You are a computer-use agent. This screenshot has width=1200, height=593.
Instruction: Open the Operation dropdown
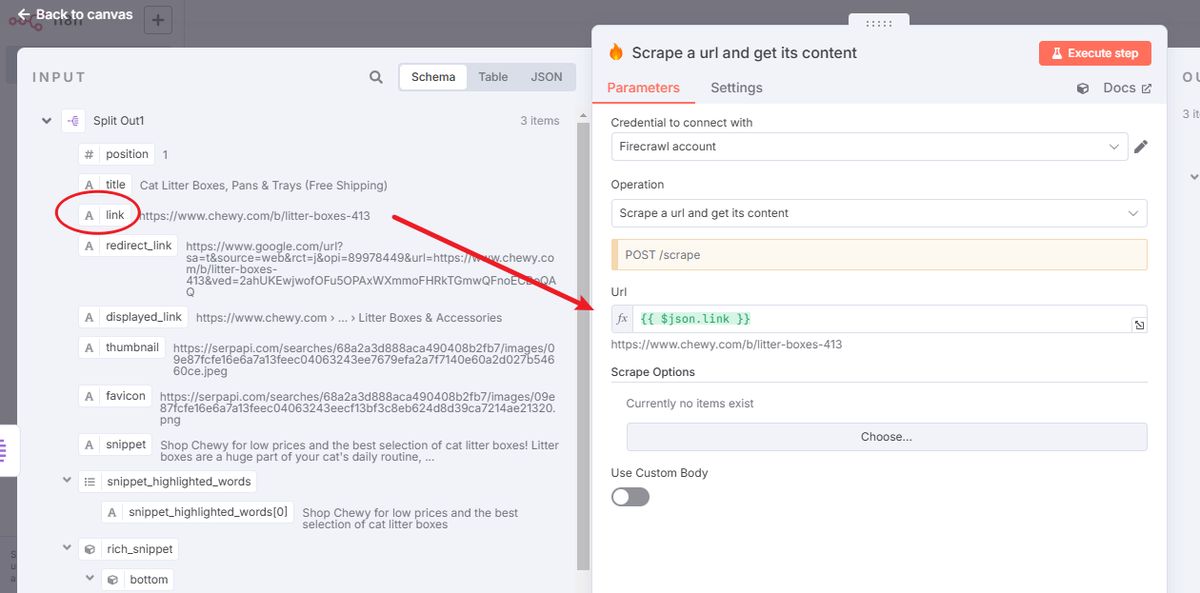click(878, 213)
